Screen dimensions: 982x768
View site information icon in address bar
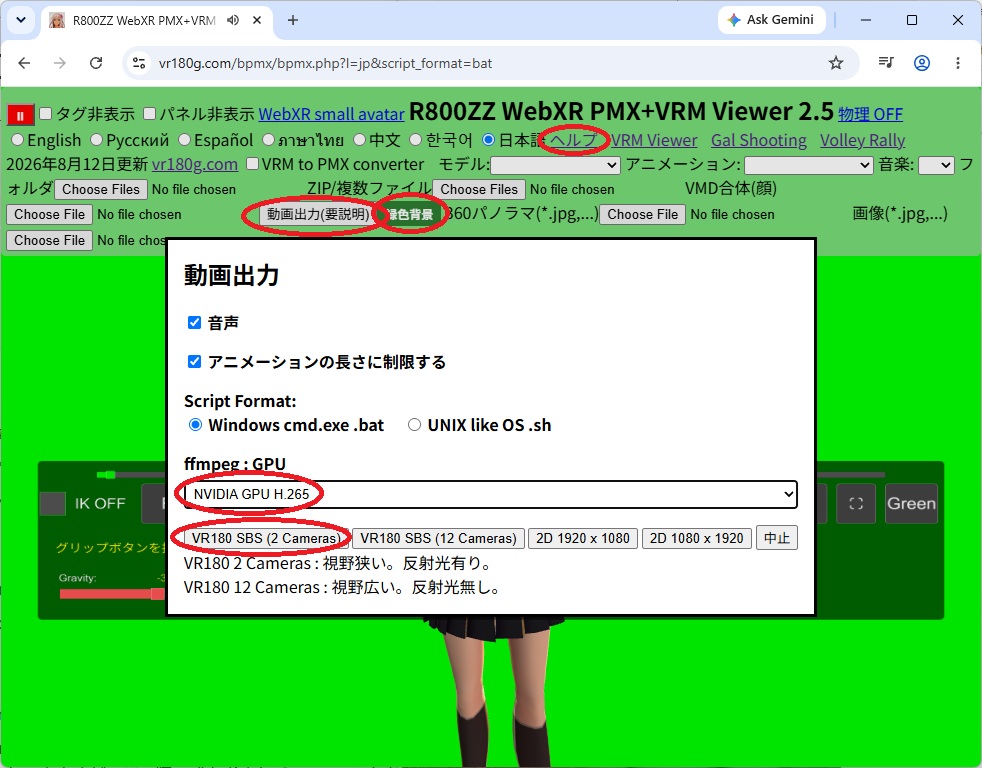coord(139,63)
